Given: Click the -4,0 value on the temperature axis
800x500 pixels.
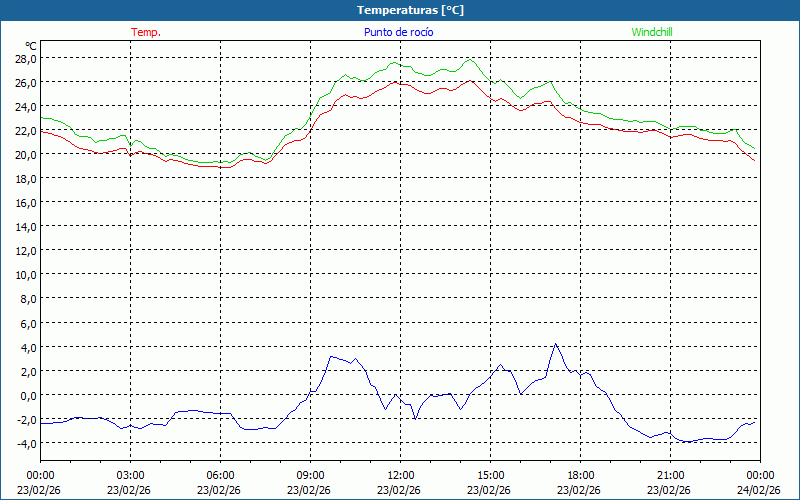Looking at the screenshot, I should [x=25, y=443].
